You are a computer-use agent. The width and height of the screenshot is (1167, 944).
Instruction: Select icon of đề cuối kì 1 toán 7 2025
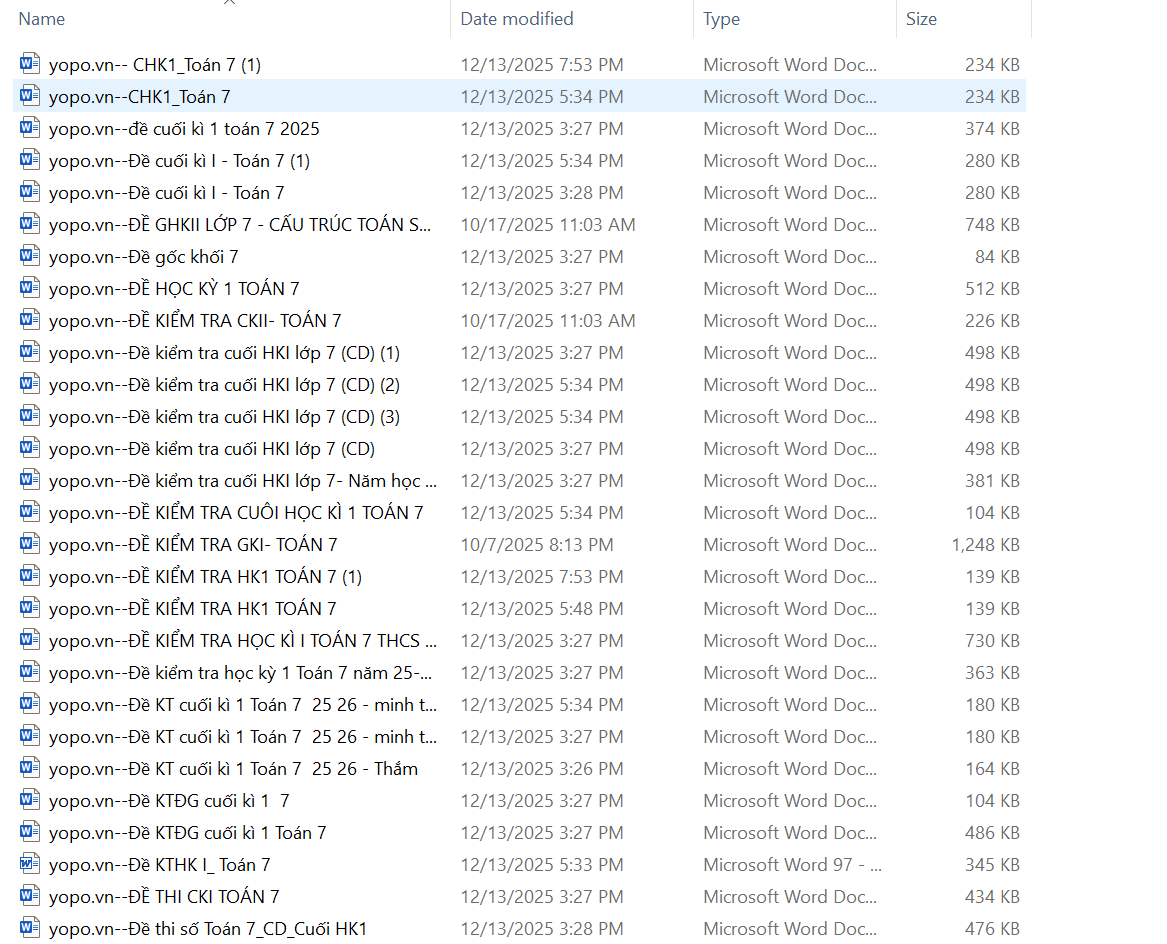click(30, 129)
